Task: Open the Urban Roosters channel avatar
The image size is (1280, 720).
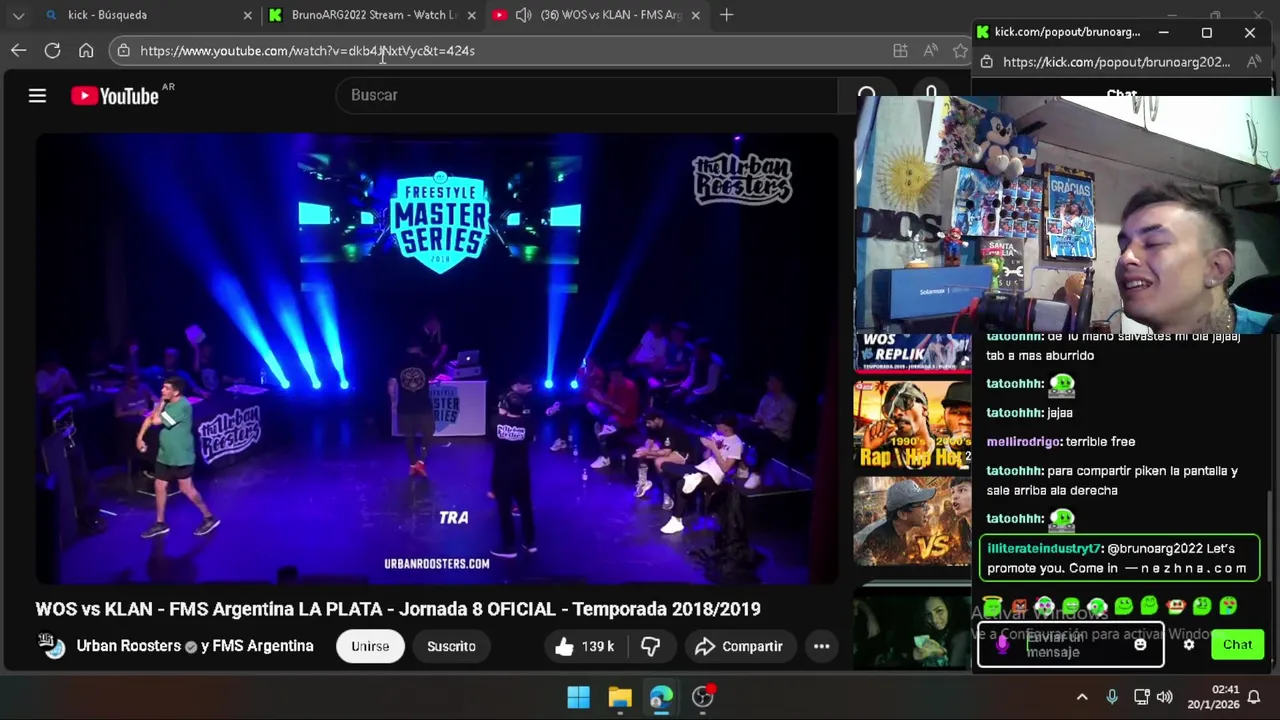Action: click(x=52, y=646)
